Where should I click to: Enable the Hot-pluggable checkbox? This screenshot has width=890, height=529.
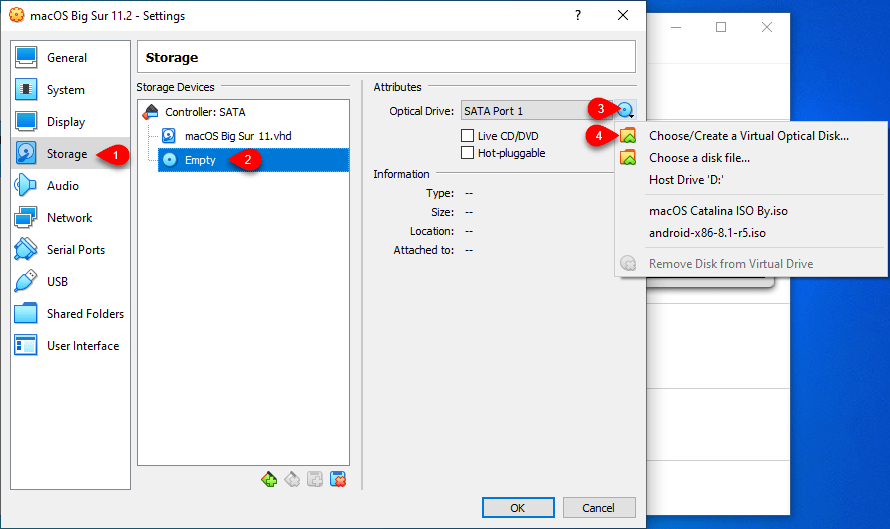(x=467, y=153)
